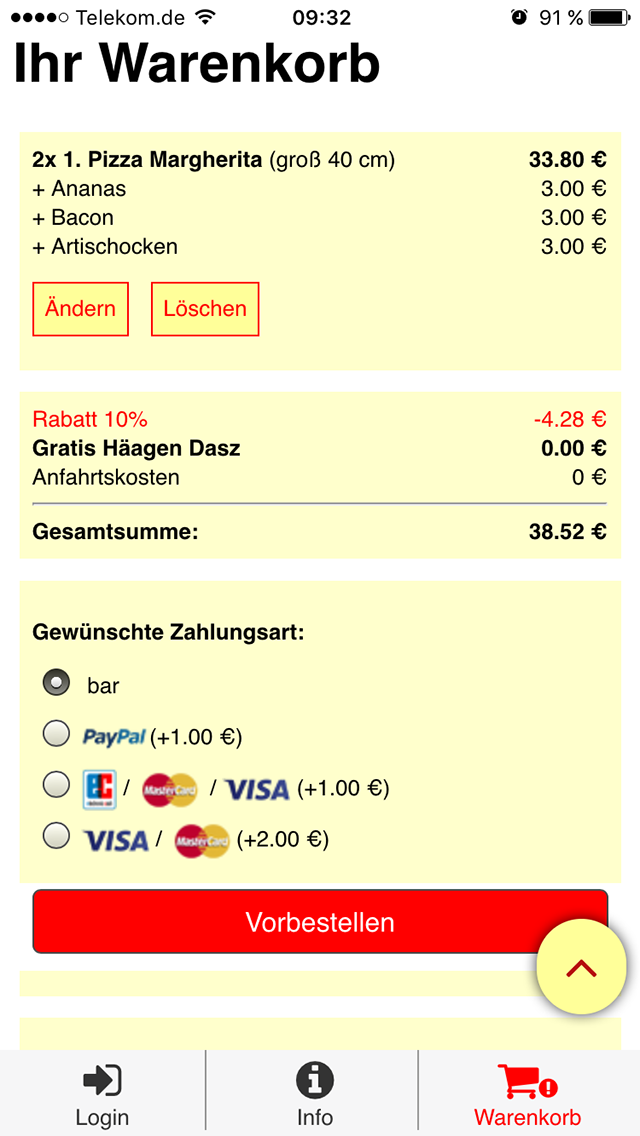640x1136 pixels.
Task: Click the Löschen button
Action: click(x=205, y=309)
